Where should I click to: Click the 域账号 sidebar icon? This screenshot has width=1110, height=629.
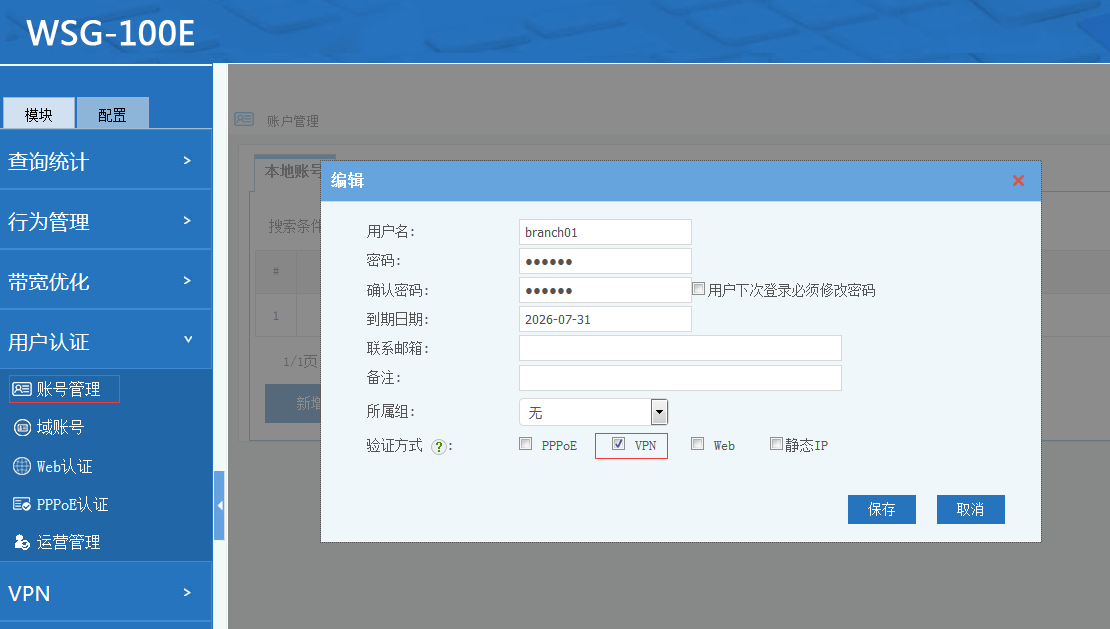coord(22,428)
